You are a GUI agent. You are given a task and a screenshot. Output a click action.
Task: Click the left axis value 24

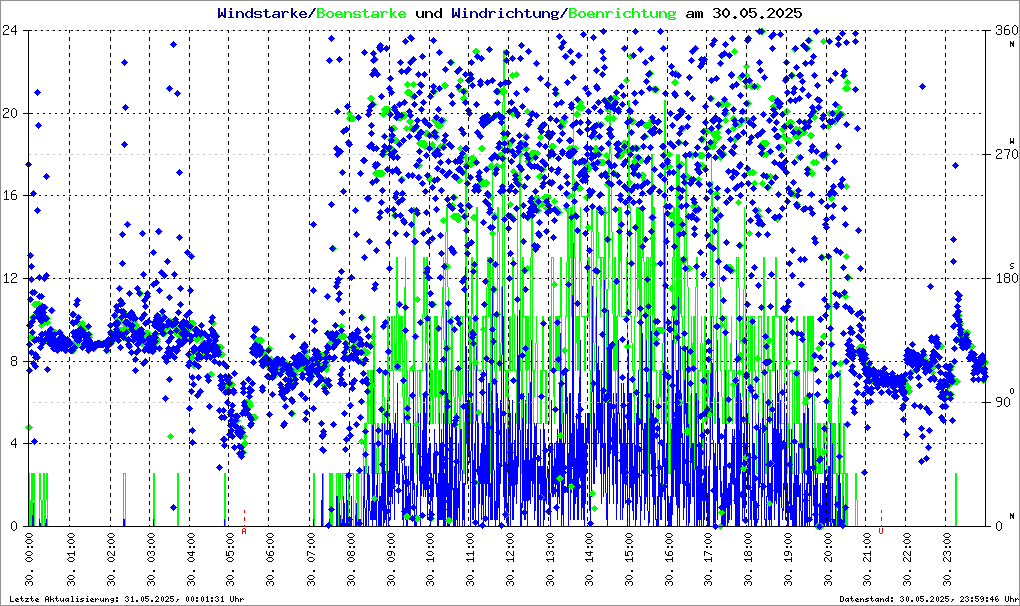pos(15,30)
